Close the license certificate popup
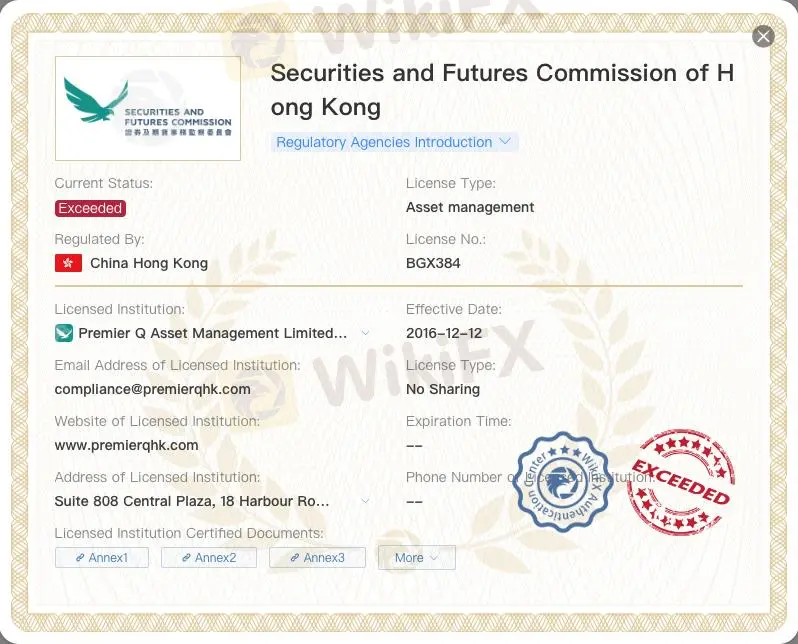Screen dimensions: 798x644 click(763, 37)
